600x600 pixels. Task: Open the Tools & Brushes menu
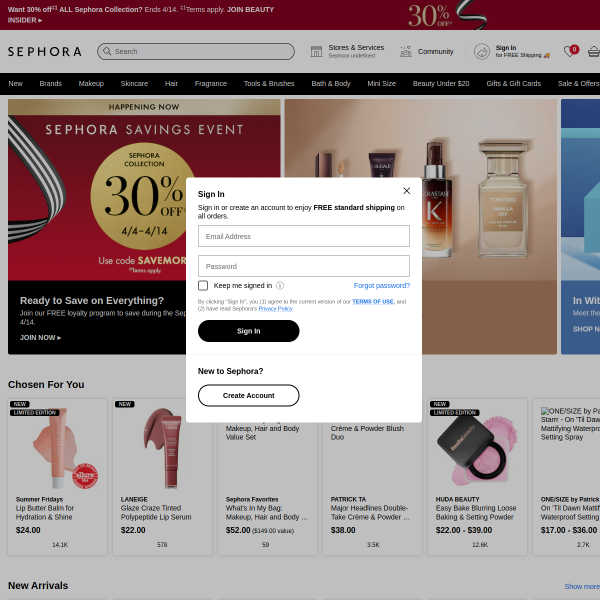click(269, 83)
